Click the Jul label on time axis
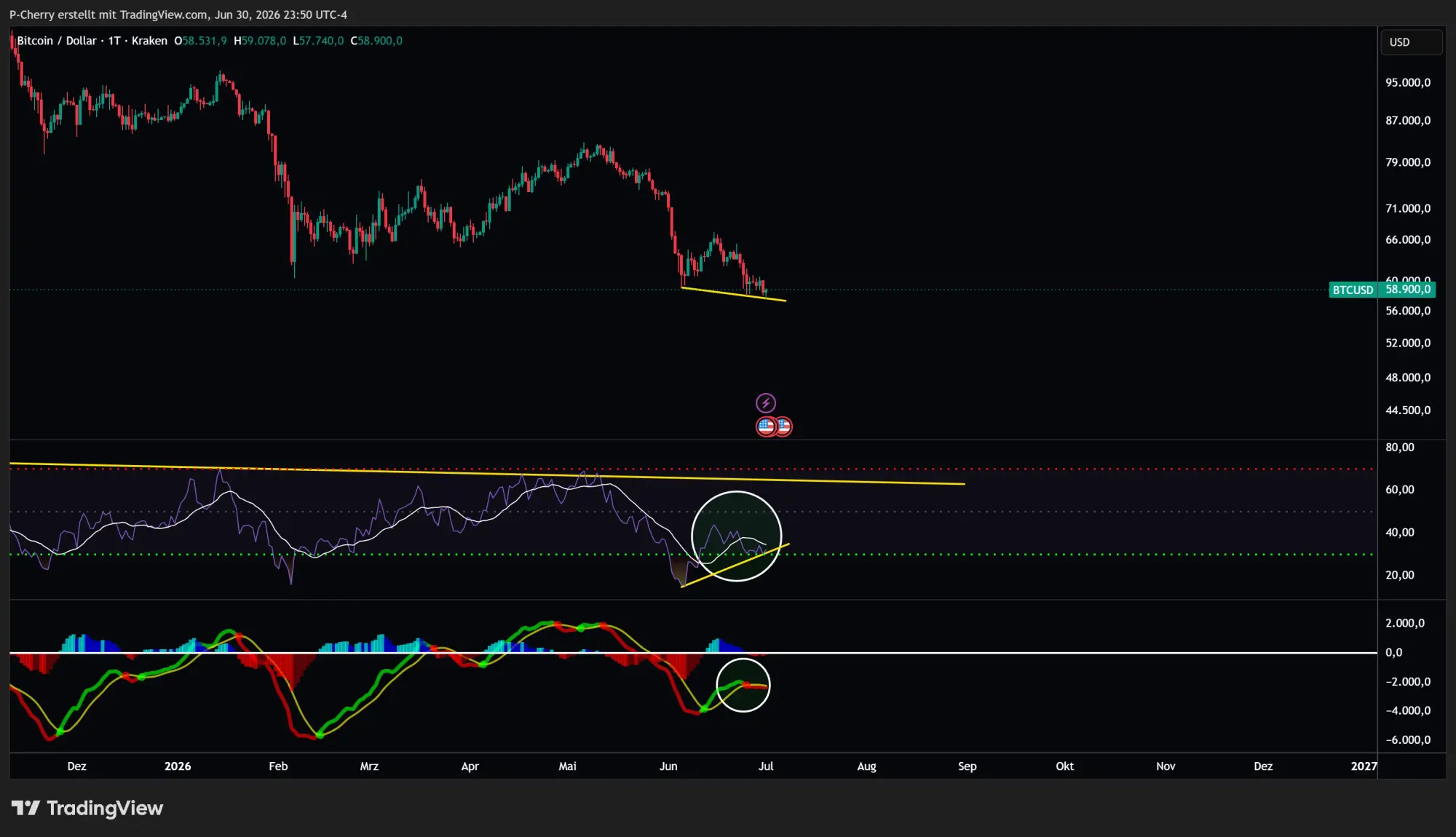 click(766, 766)
